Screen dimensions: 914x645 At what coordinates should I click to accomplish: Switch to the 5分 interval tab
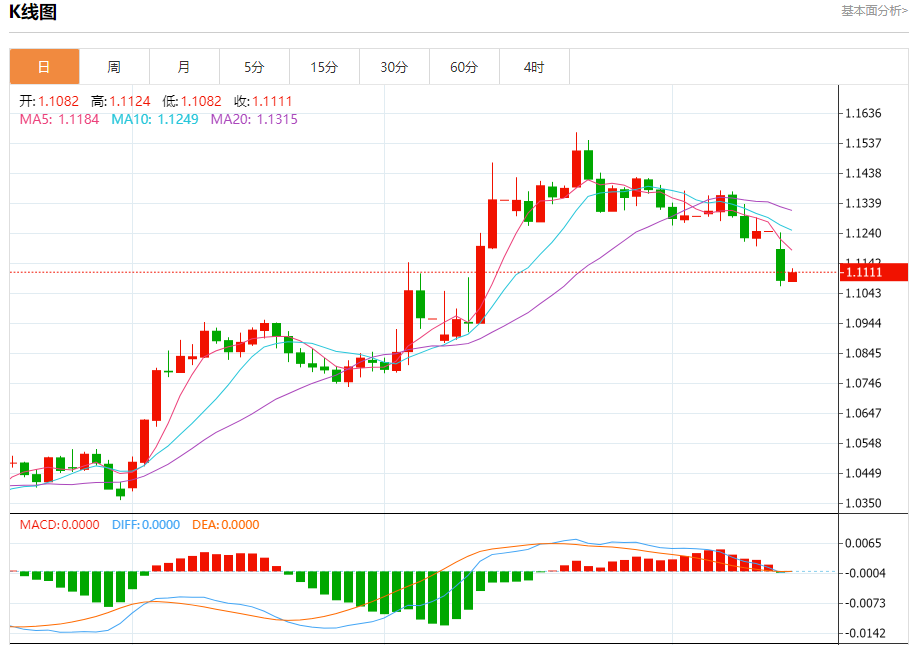click(254, 67)
